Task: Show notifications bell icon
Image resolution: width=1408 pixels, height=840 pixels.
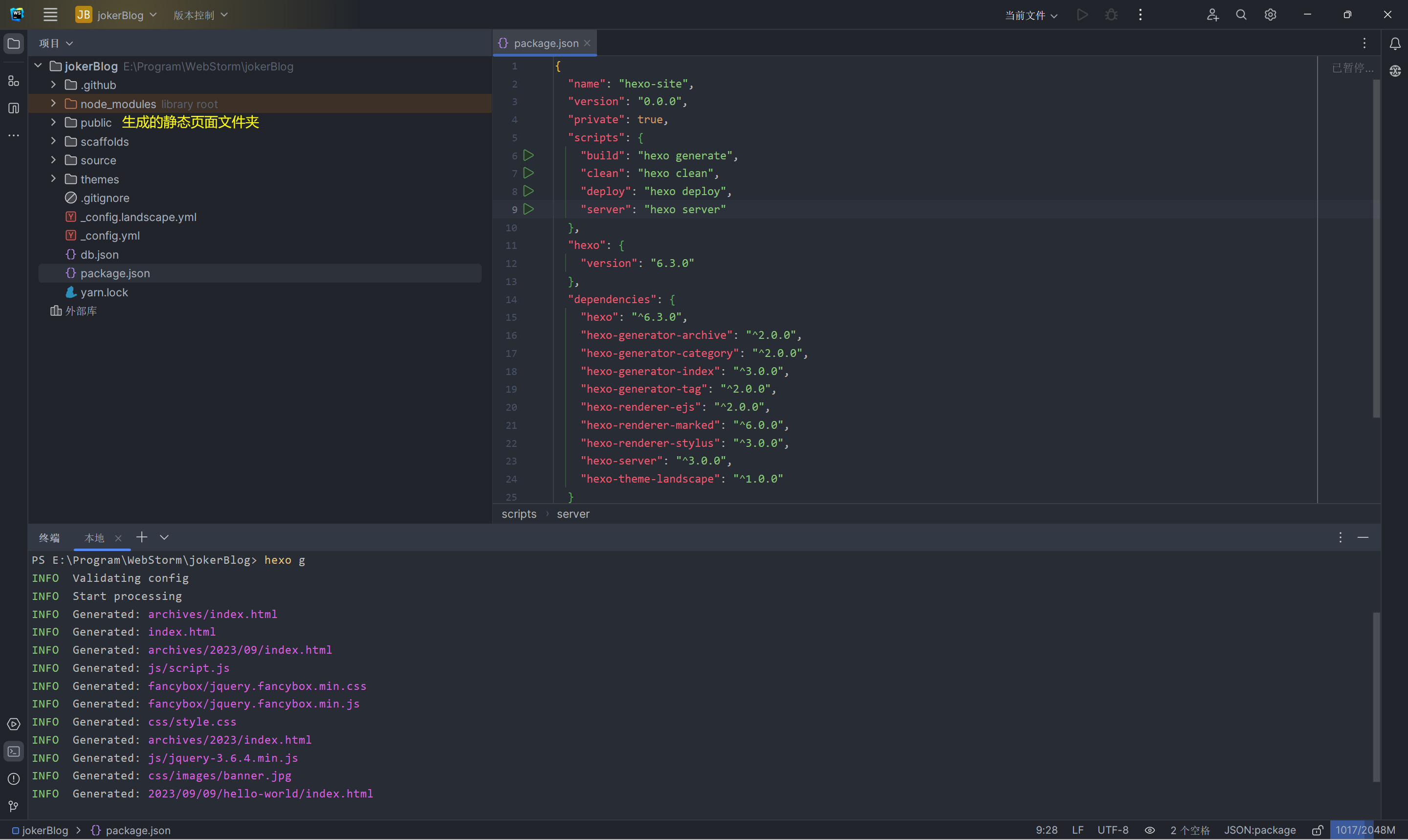Action: pyautogui.click(x=1395, y=44)
